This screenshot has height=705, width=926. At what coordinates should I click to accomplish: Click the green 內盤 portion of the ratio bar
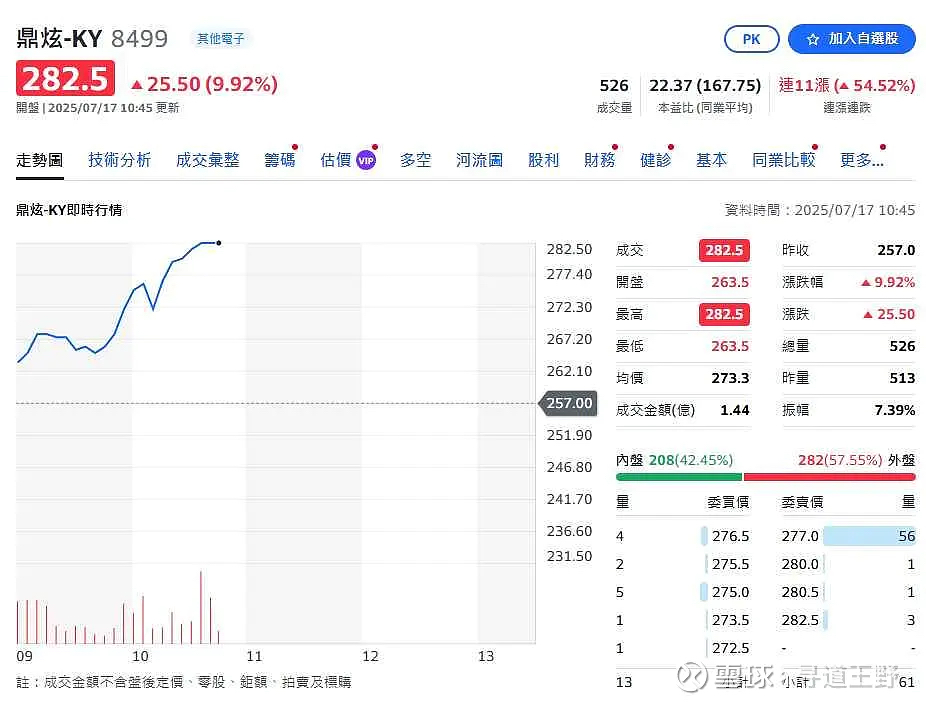click(x=679, y=476)
